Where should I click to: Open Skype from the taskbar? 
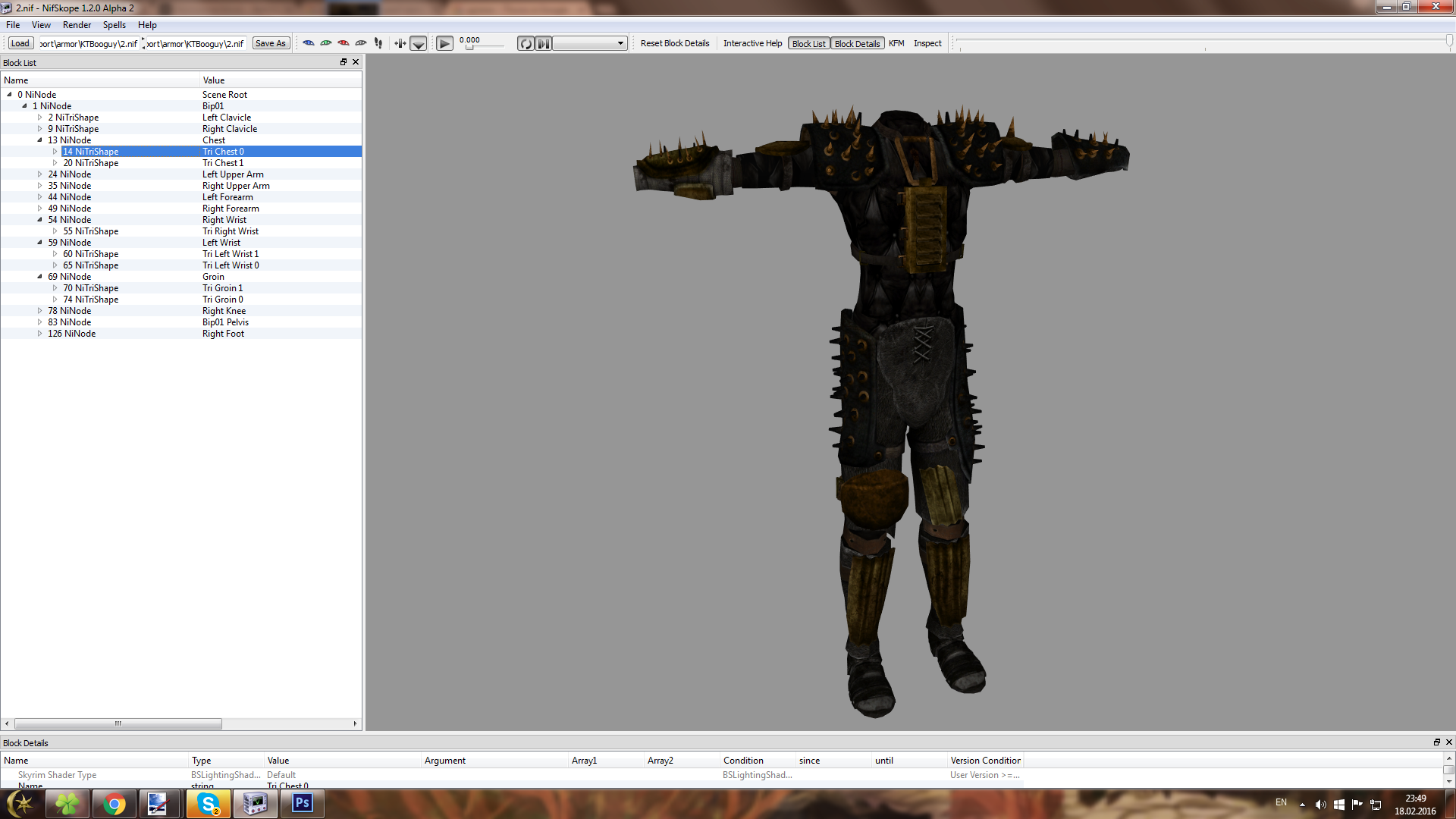[209, 804]
